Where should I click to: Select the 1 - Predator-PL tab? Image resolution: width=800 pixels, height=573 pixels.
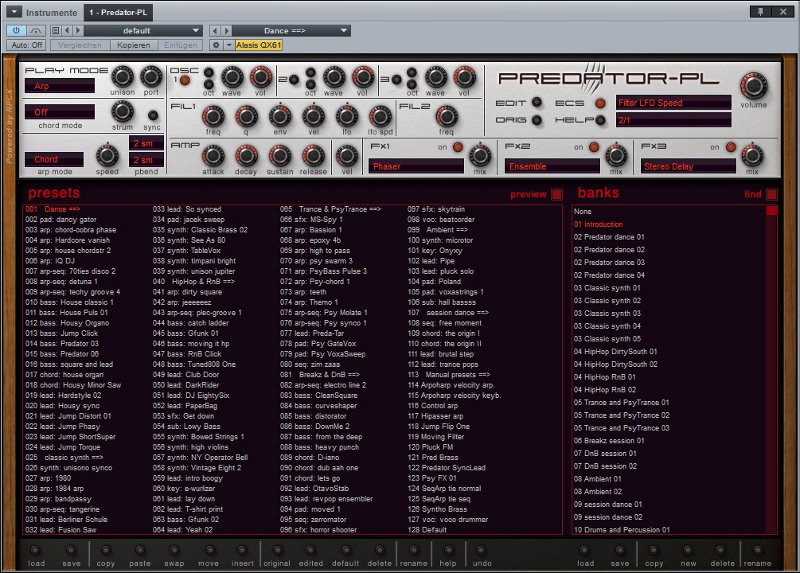click(118, 12)
